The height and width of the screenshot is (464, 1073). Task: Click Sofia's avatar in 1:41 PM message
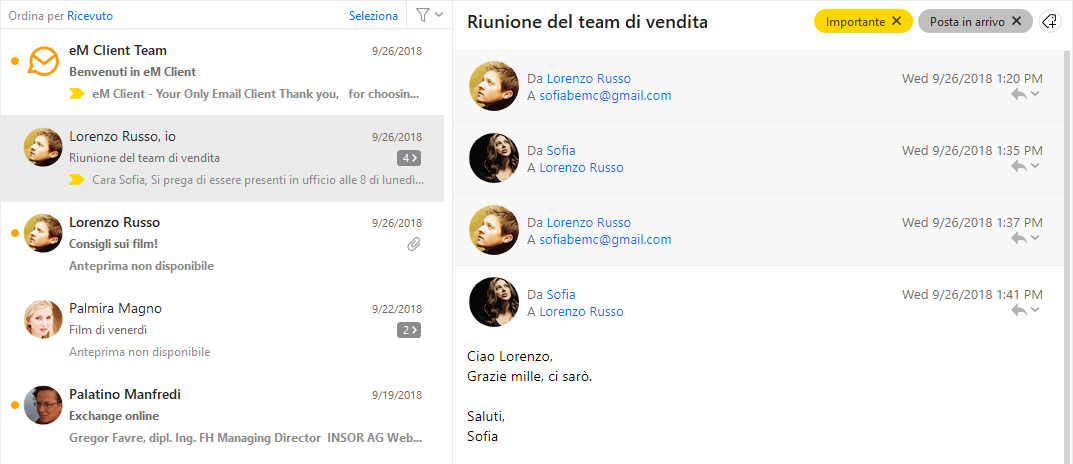[x=494, y=302]
